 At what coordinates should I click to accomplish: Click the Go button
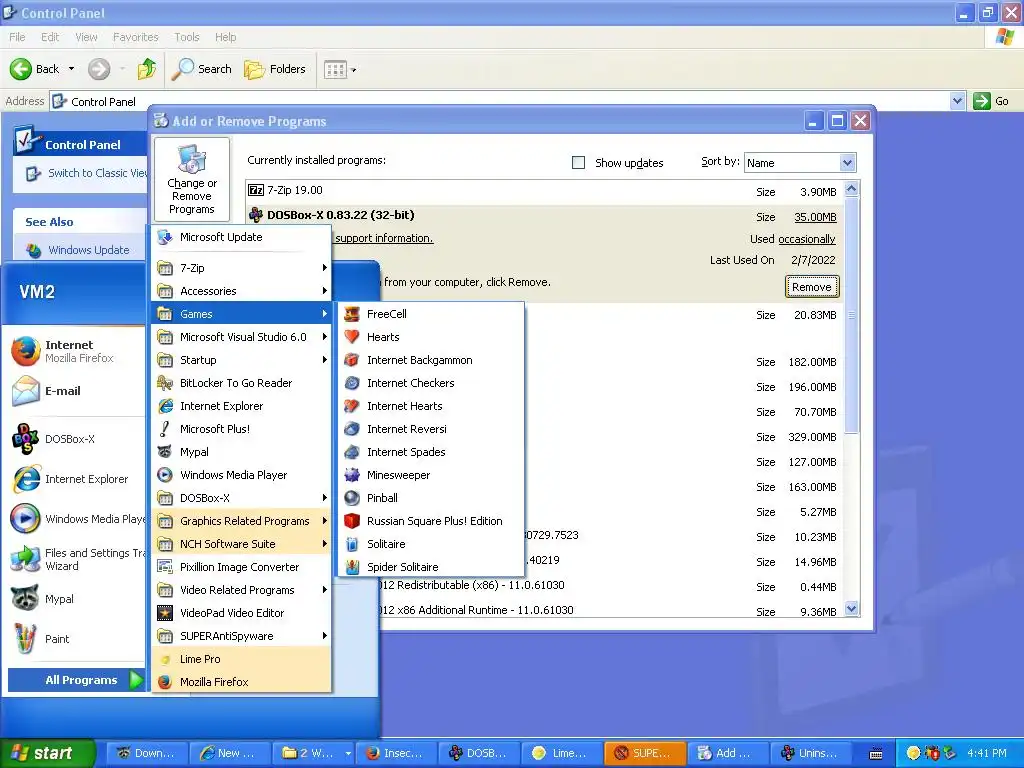coord(991,101)
